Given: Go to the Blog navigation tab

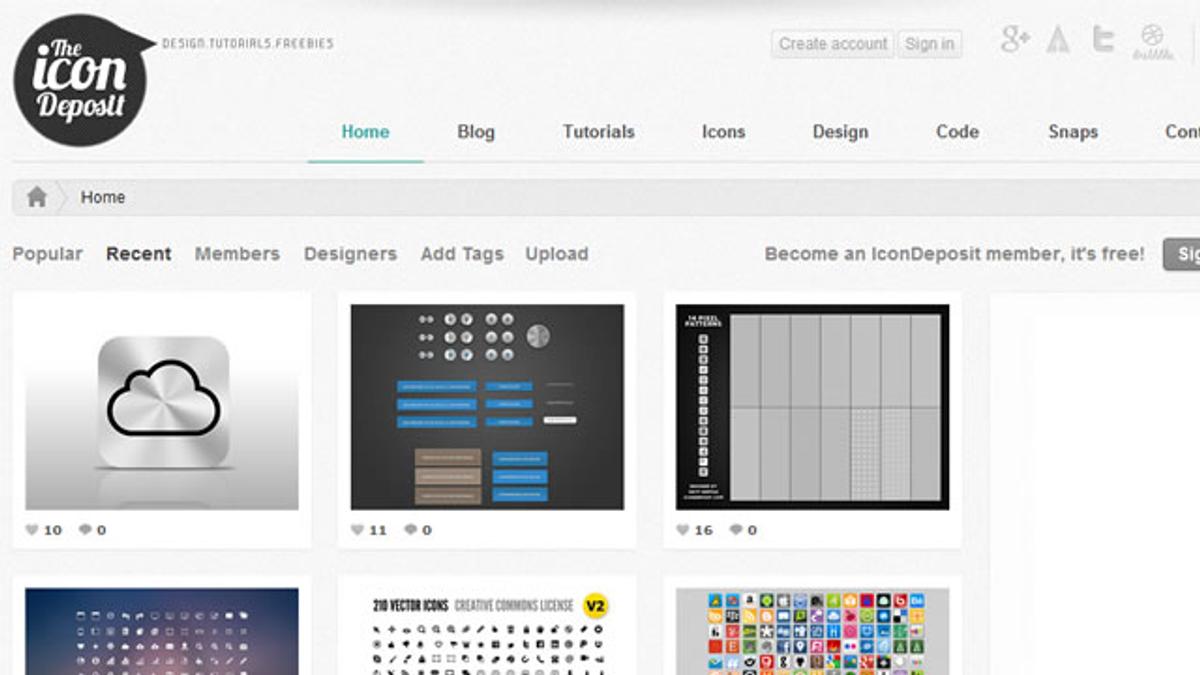Looking at the screenshot, I should click(x=476, y=132).
